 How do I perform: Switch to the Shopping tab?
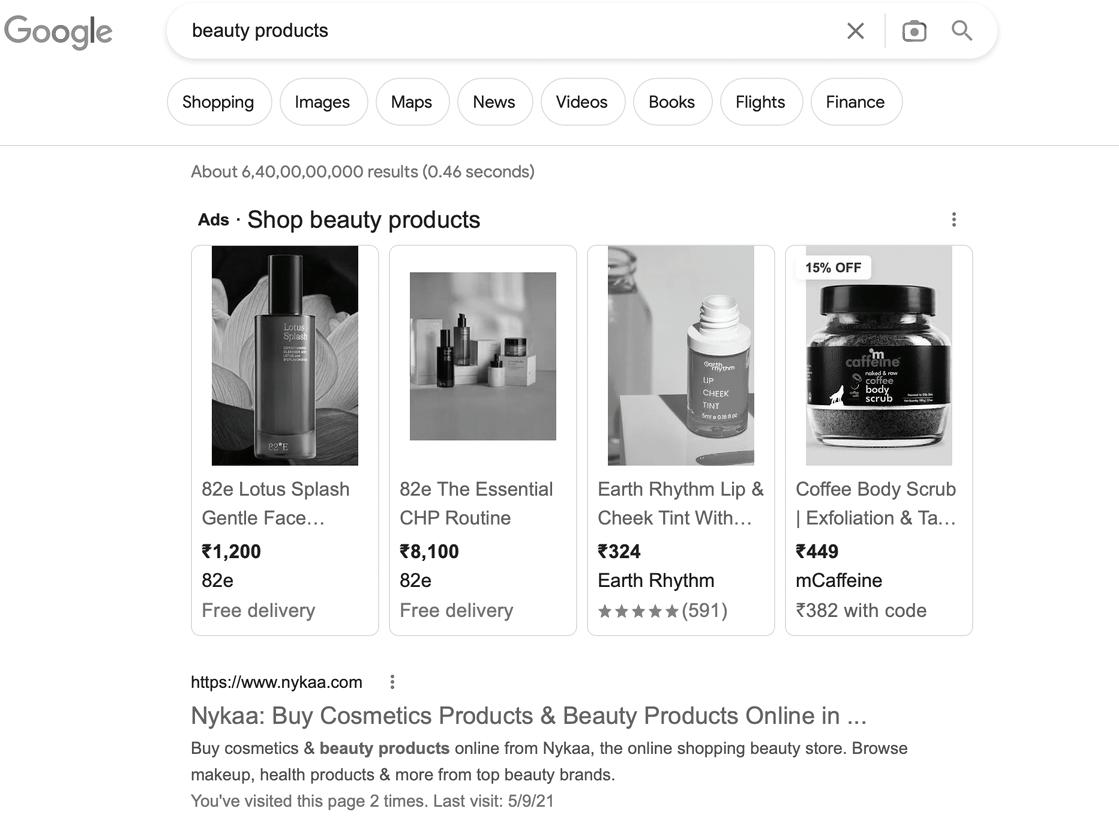[x=218, y=102]
